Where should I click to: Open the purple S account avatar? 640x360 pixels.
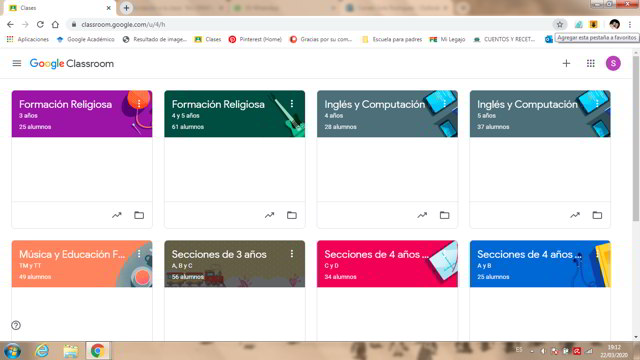613,63
